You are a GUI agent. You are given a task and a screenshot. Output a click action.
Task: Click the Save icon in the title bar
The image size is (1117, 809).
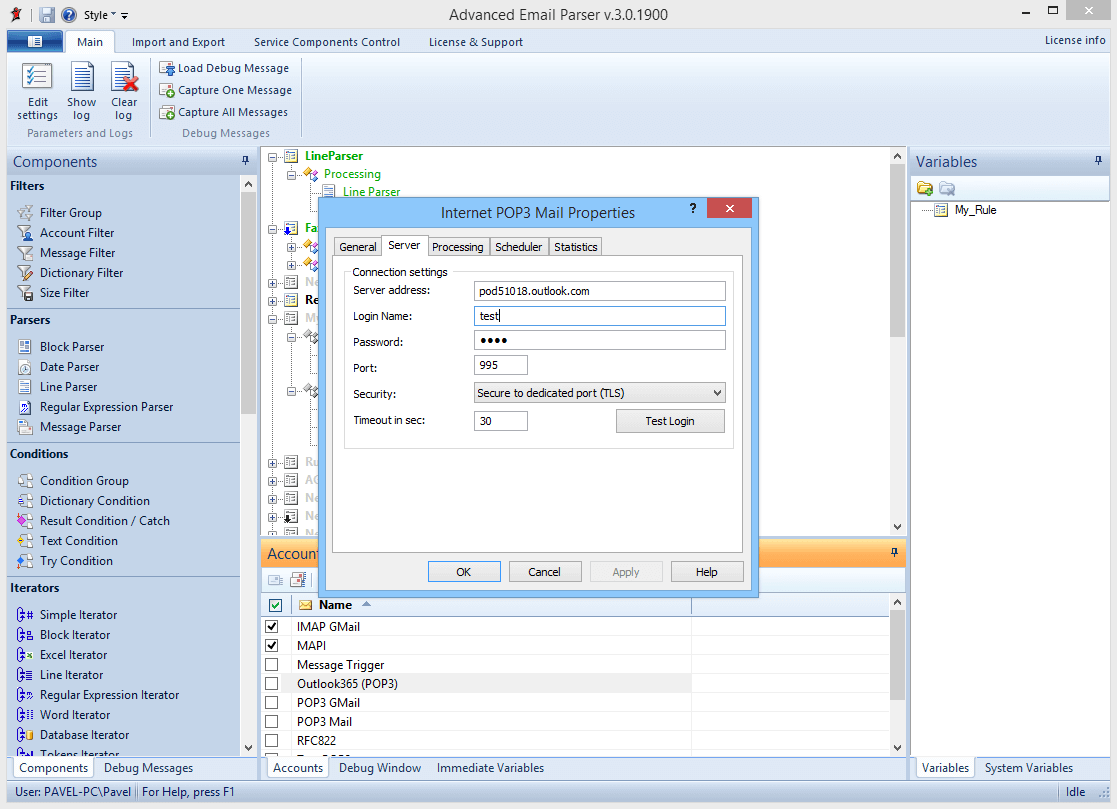[x=47, y=15]
